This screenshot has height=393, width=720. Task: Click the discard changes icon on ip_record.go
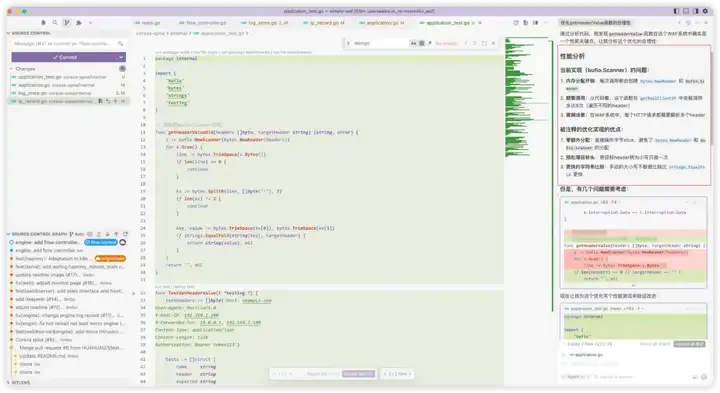pos(108,101)
